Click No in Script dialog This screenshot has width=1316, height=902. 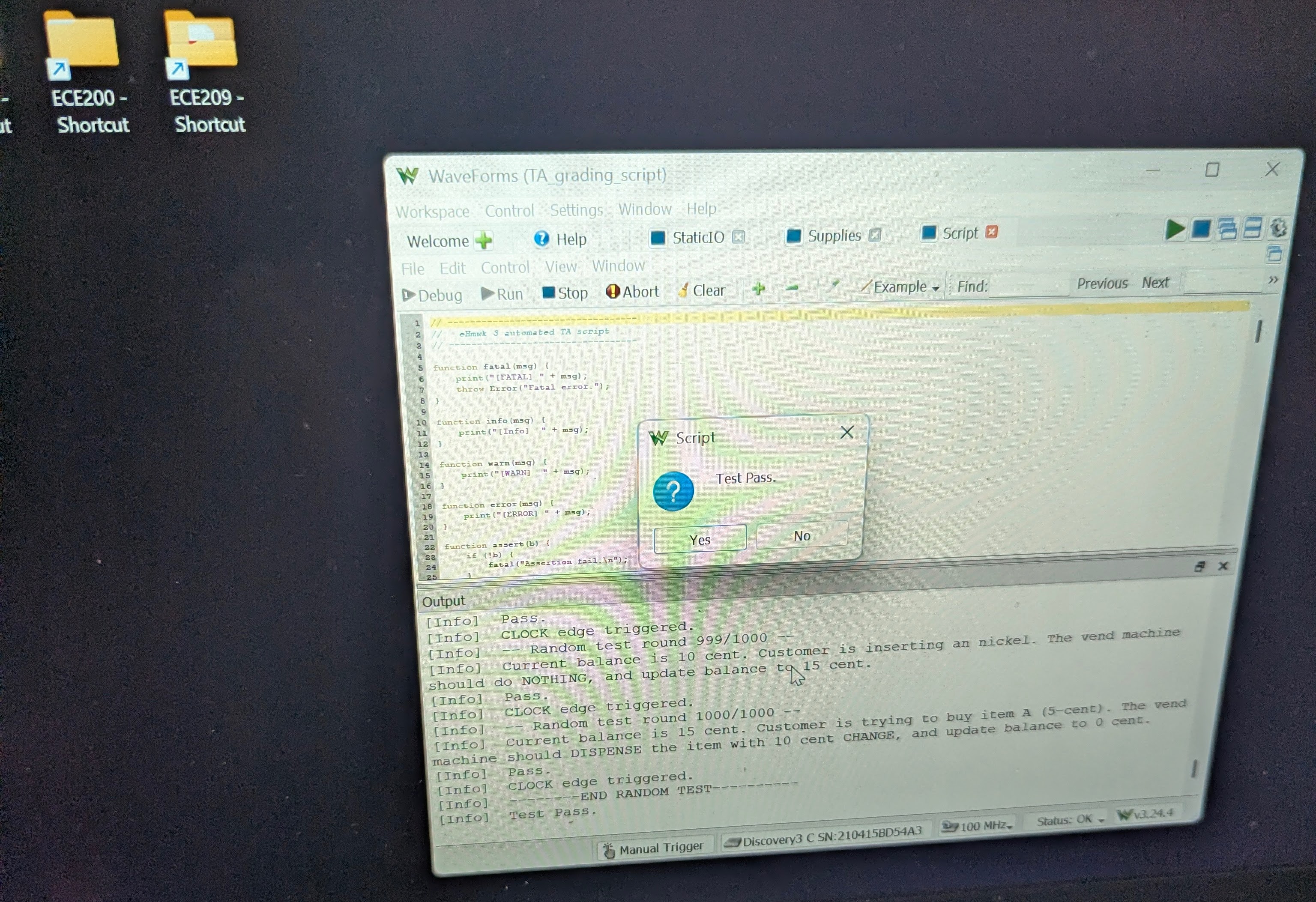[x=802, y=535]
